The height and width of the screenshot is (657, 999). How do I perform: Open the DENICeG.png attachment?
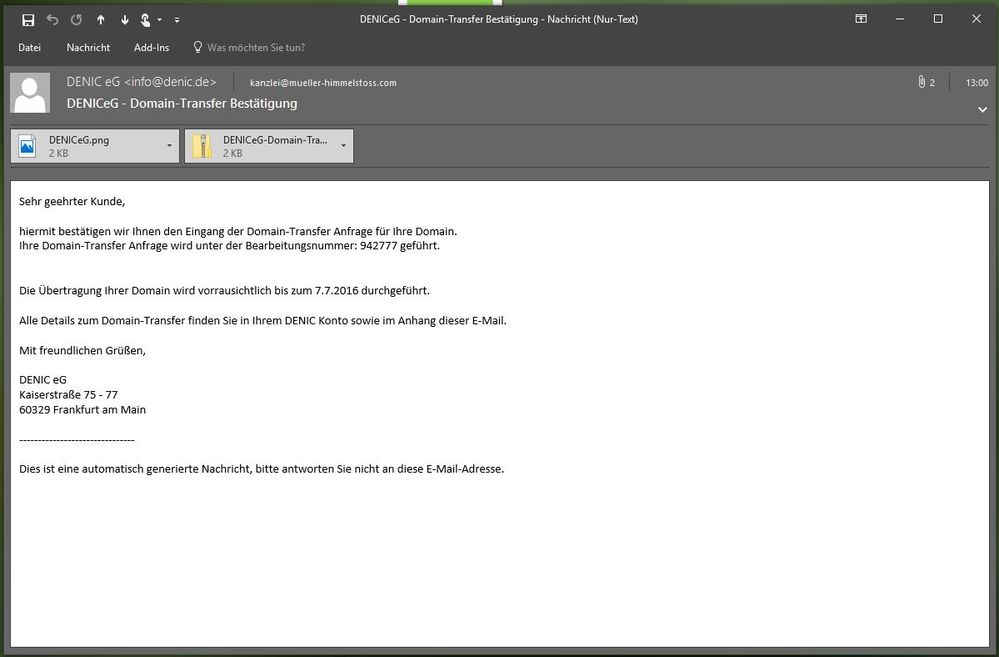click(95, 146)
